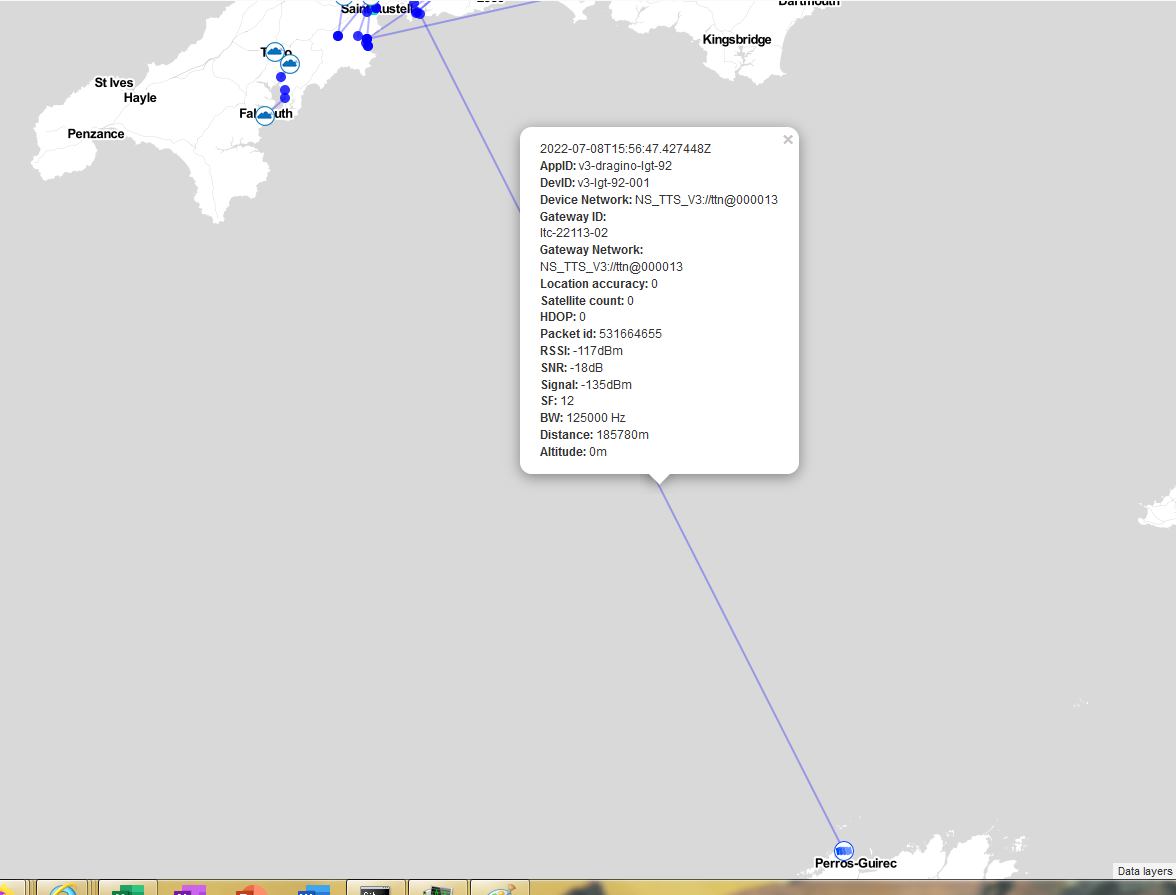The height and width of the screenshot is (895, 1176).
Task: Open Word from the taskbar
Action: [314, 888]
